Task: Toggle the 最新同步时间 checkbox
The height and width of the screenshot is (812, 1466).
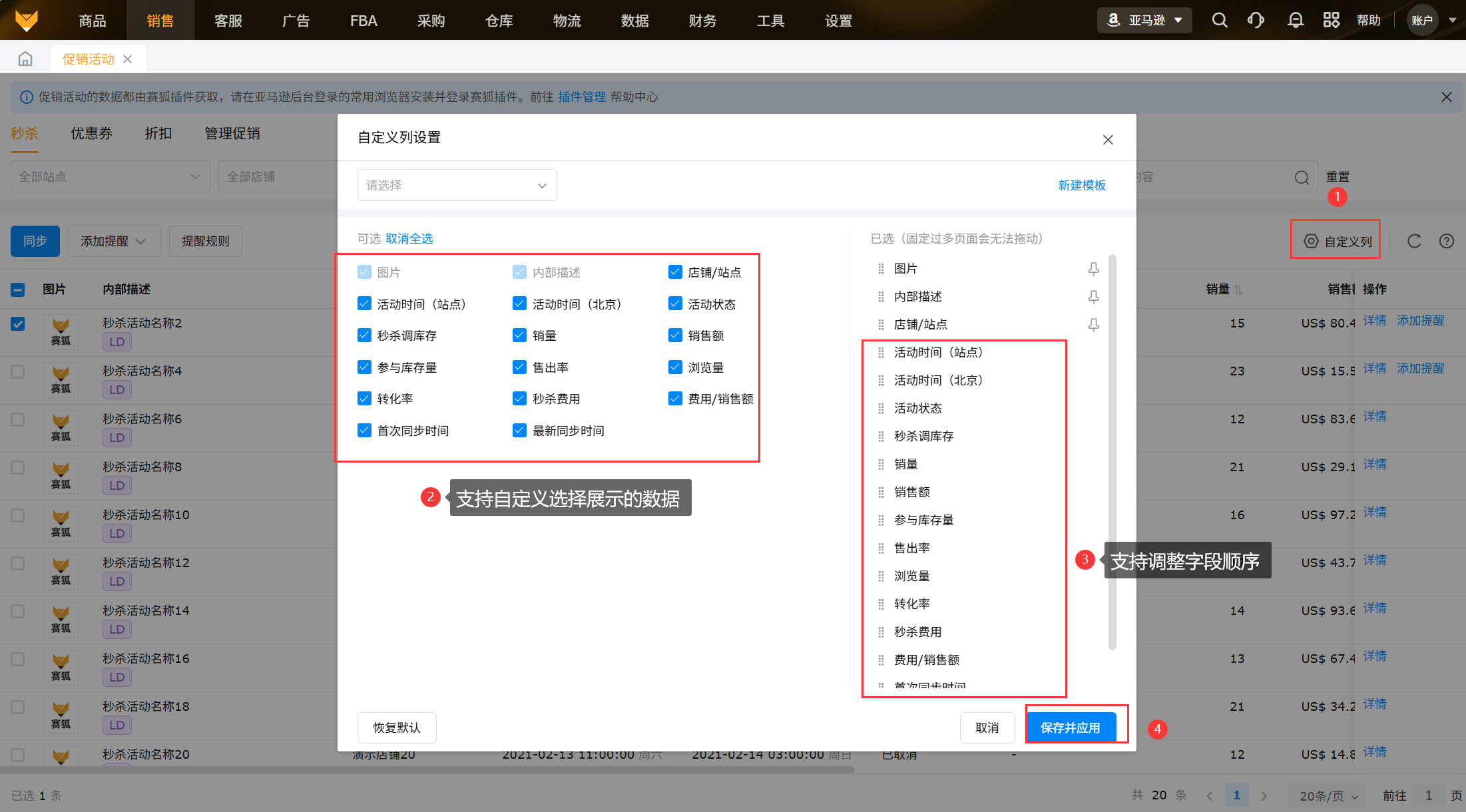Action: click(520, 431)
